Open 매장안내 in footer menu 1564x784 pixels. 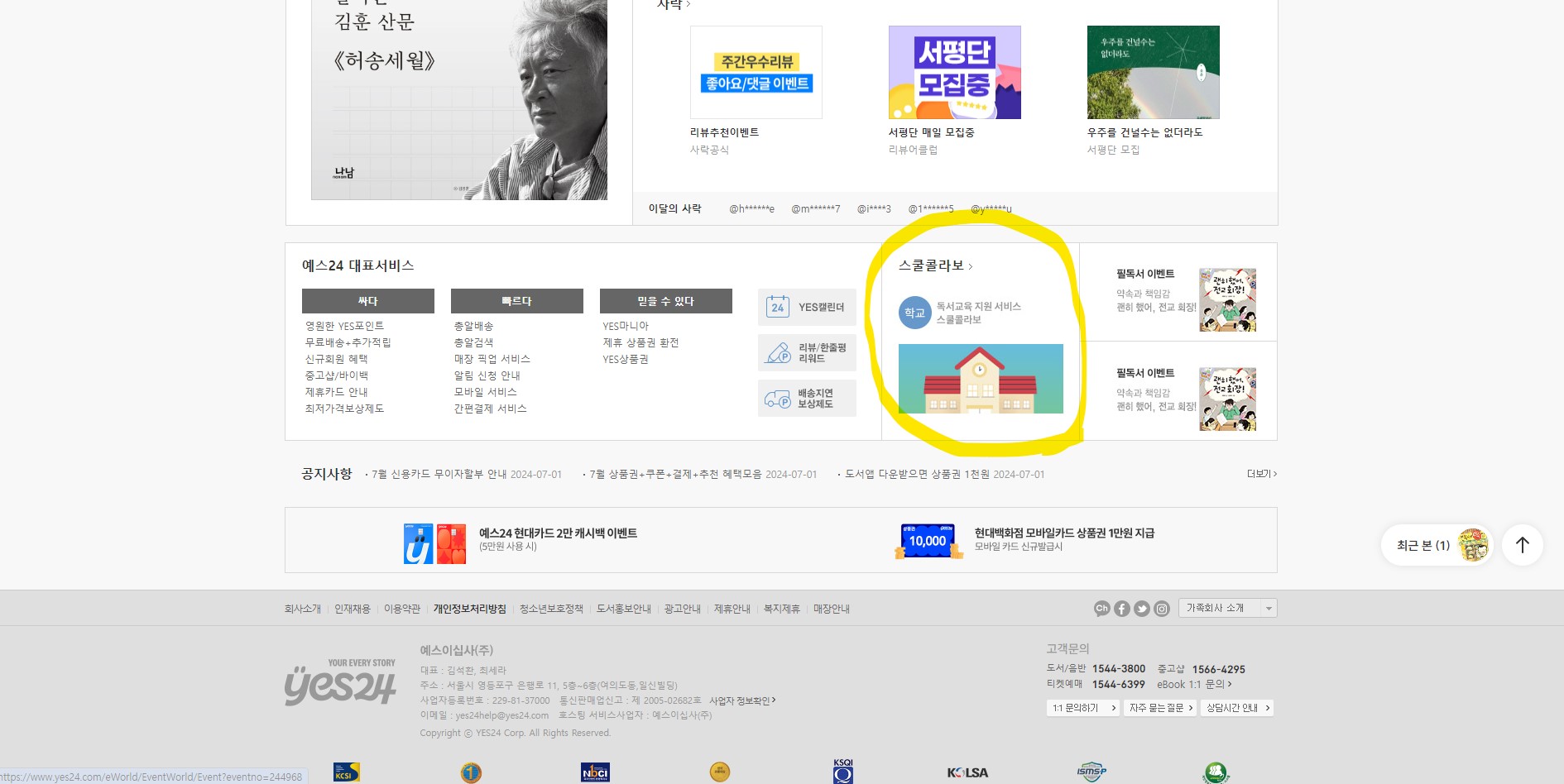tap(832, 609)
